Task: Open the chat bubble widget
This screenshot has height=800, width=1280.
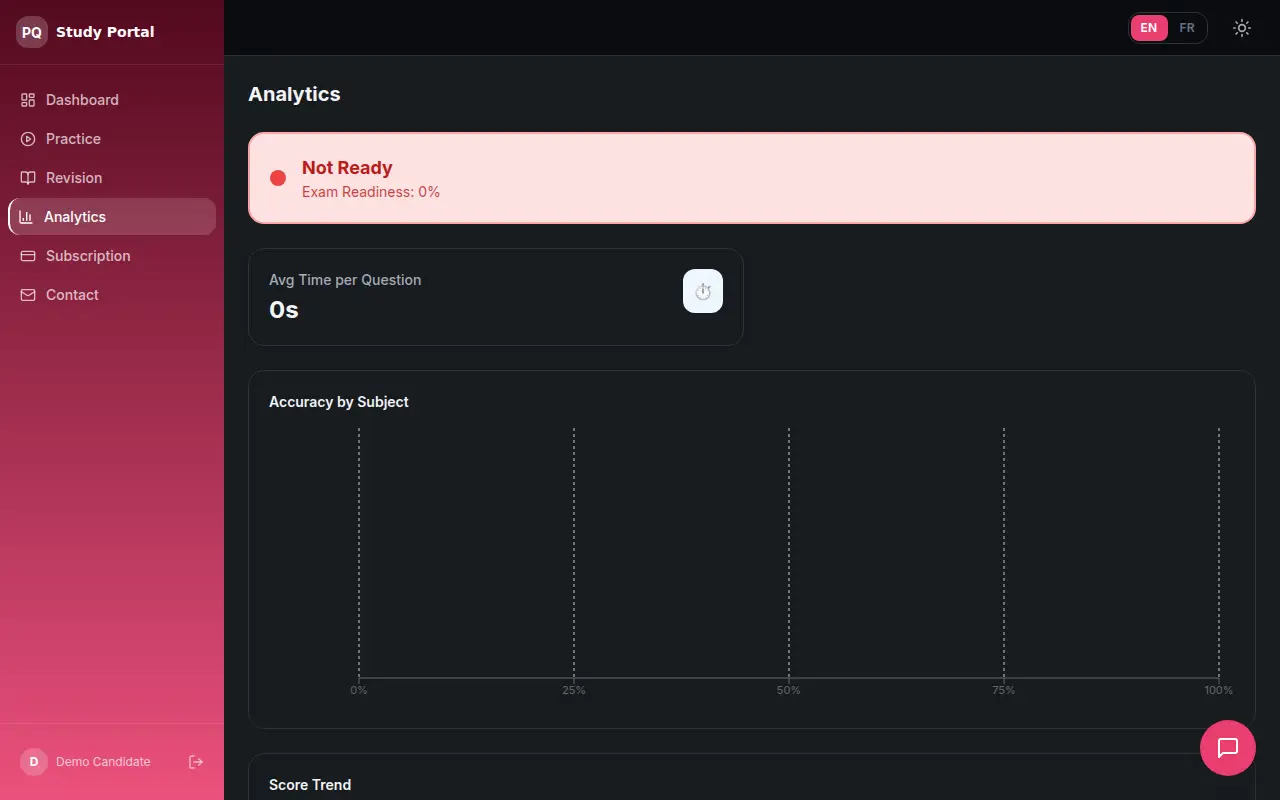Action: click(x=1228, y=748)
